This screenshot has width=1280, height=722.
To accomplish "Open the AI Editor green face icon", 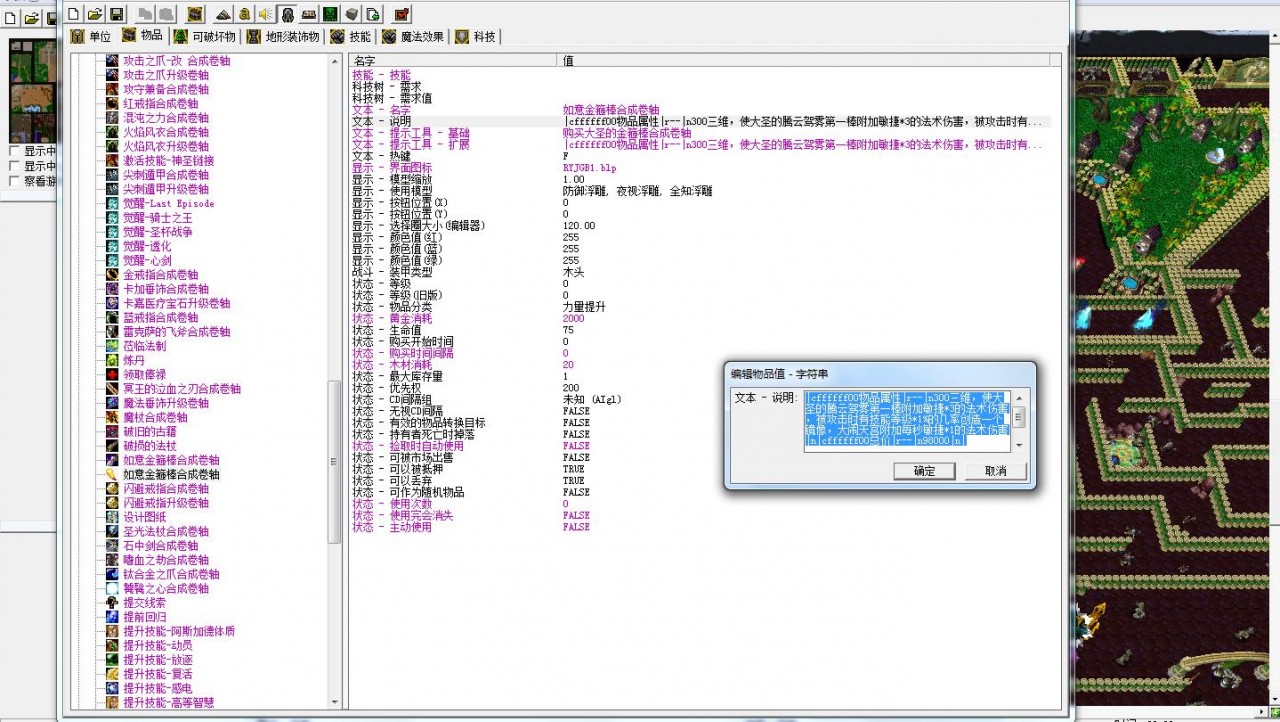I will tap(329, 14).
